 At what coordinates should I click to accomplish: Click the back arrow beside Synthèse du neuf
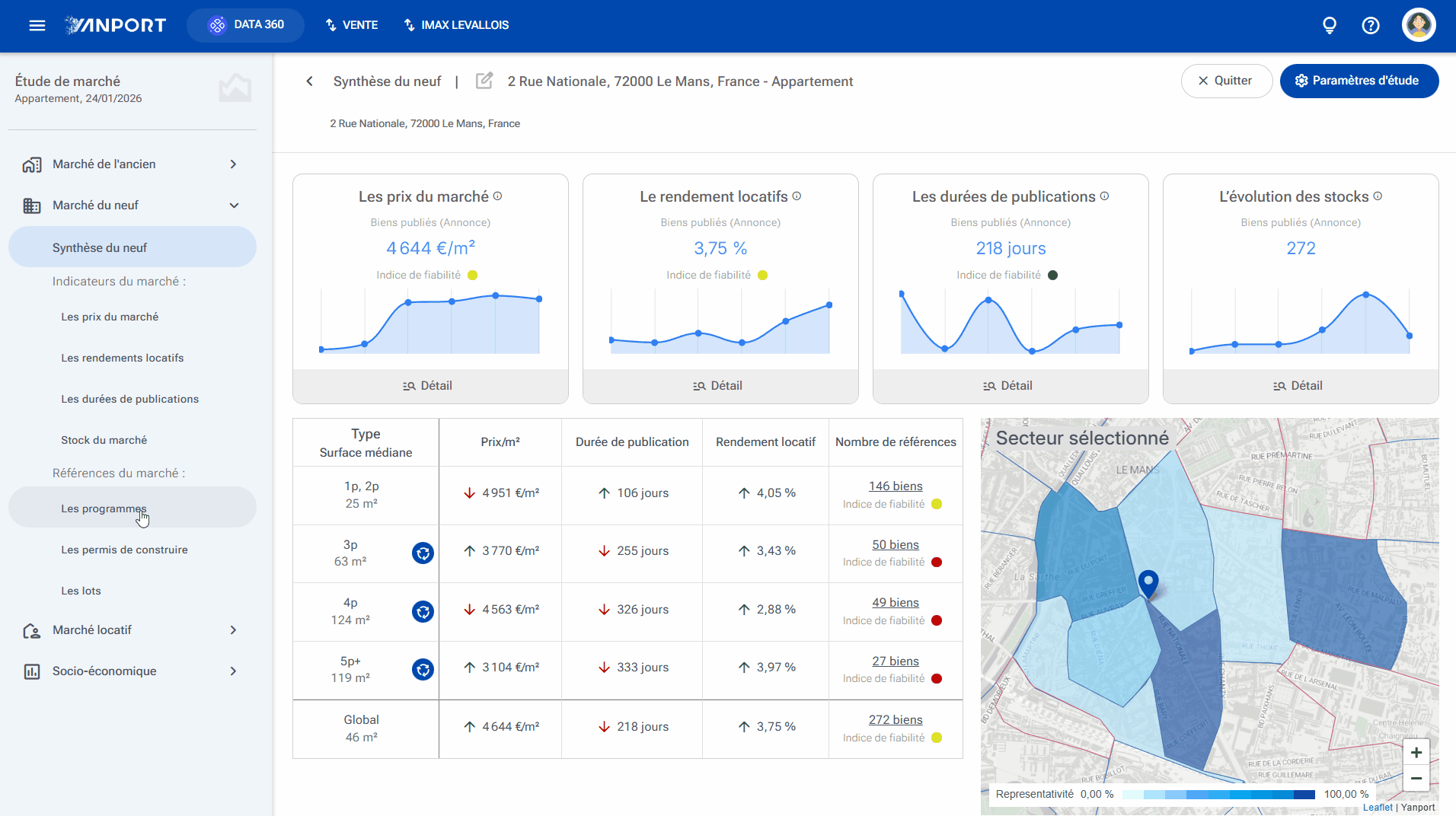pyautogui.click(x=309, y=81)
